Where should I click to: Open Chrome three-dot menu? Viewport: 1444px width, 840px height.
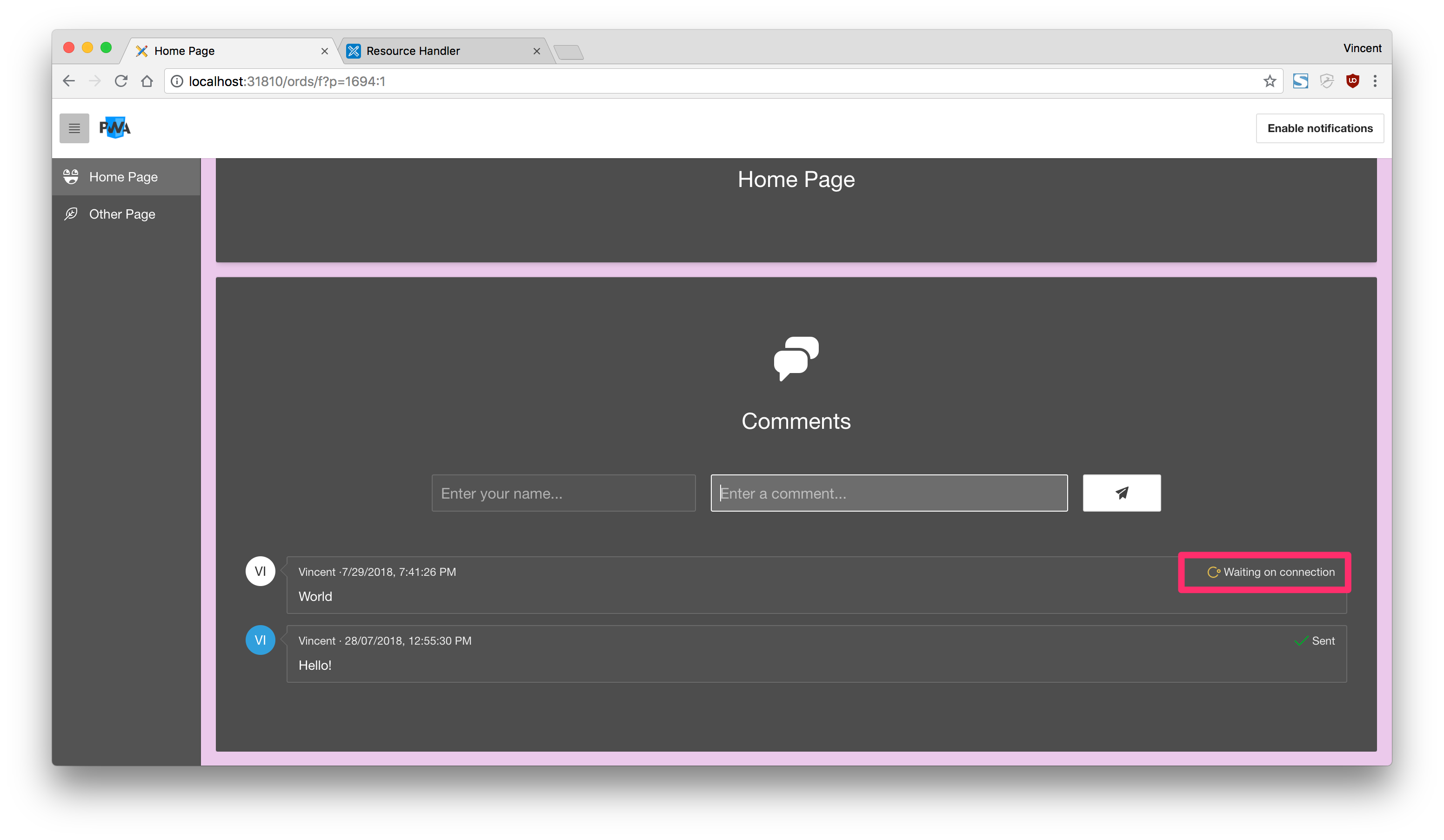click(1375, 81)
